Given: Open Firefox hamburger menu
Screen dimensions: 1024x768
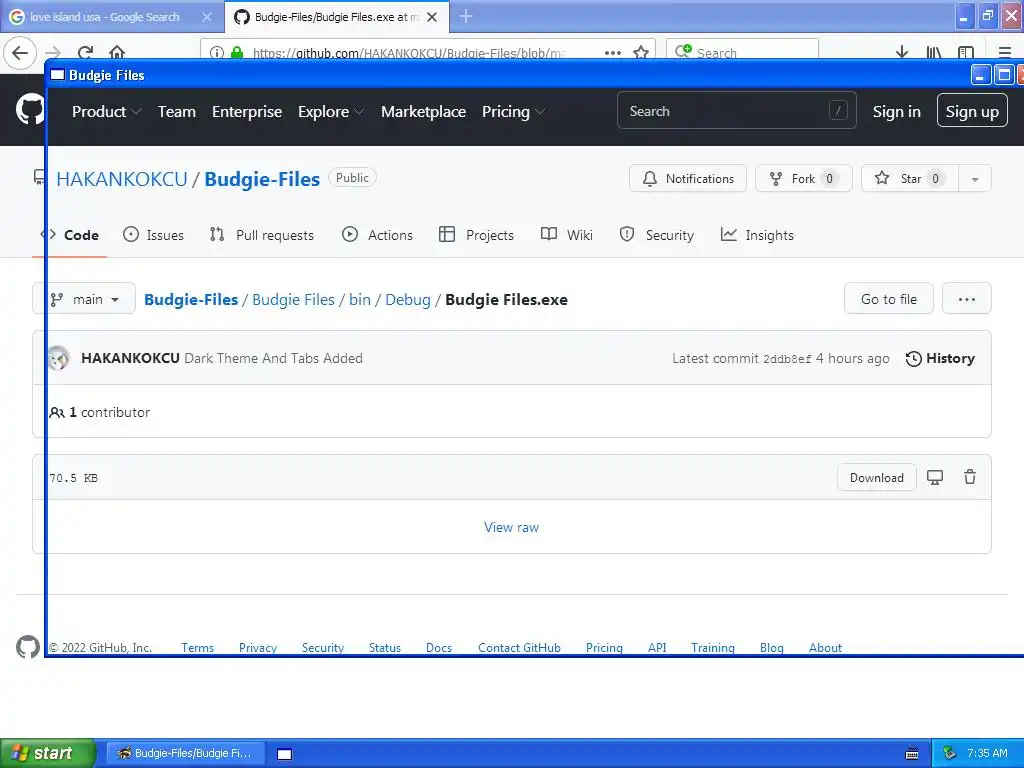Looking at the screenshot, I should [x=1005, y=52].
